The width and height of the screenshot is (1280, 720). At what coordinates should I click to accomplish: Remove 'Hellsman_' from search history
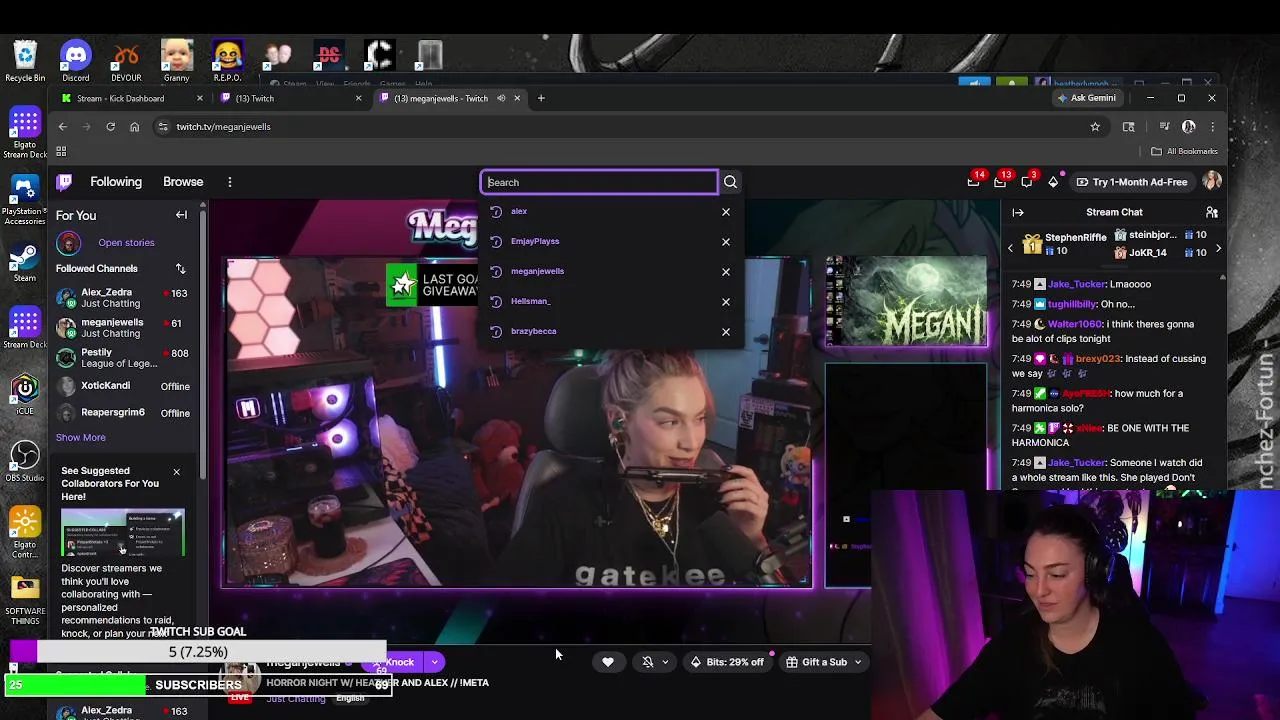(x=726, y=302)
